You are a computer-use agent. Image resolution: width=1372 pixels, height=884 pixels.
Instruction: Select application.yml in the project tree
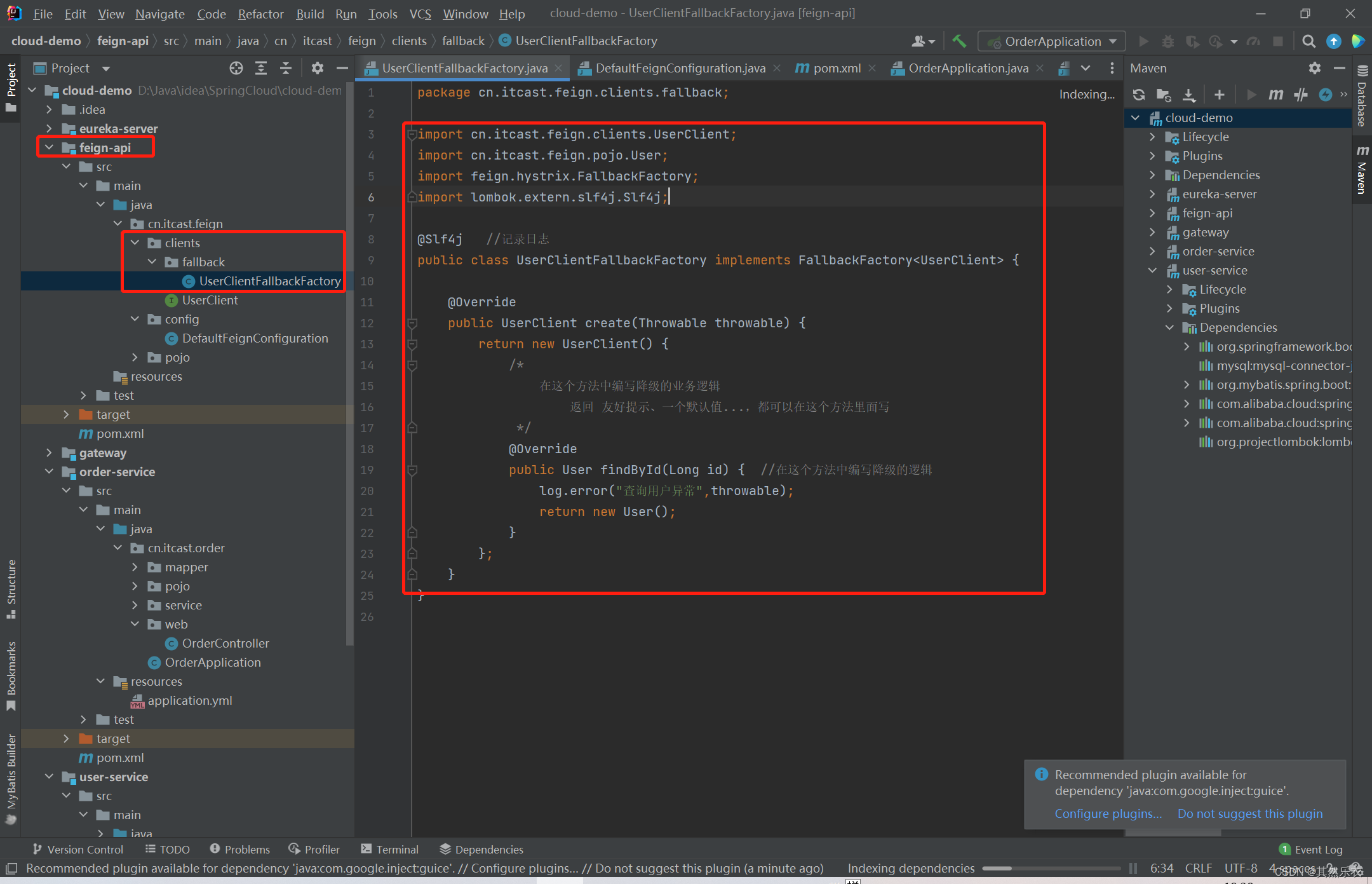coord(189,700)
